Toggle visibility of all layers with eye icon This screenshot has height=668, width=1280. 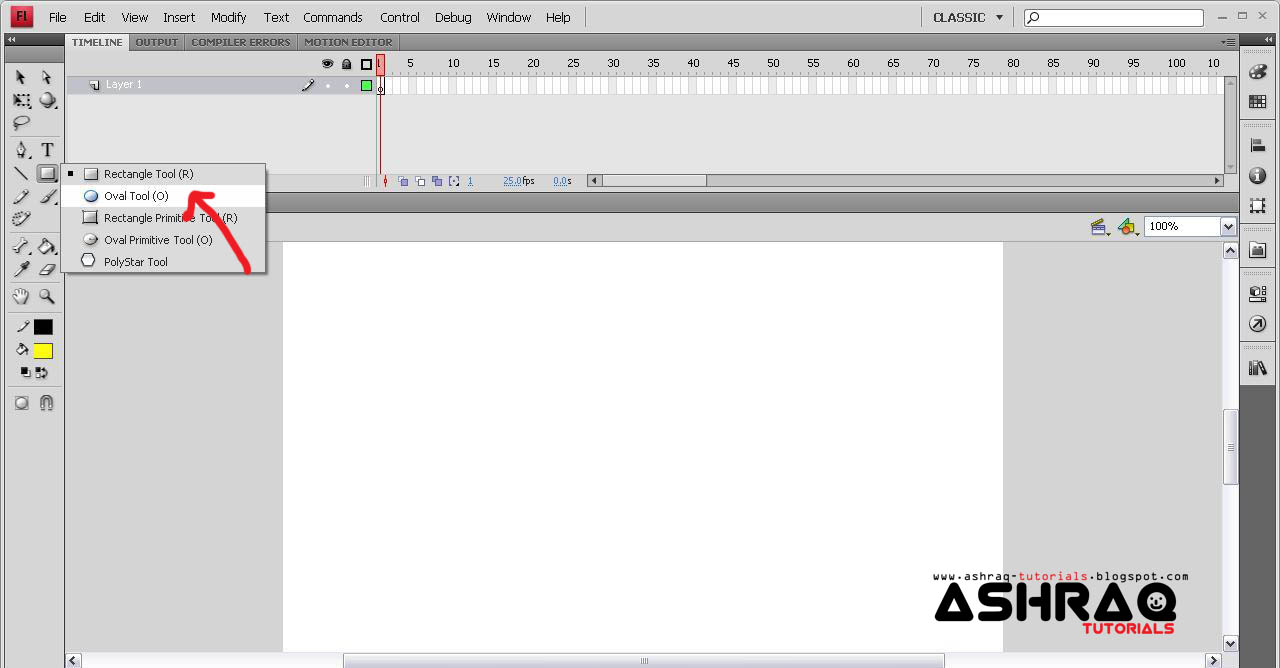click(x=327, y=63)
